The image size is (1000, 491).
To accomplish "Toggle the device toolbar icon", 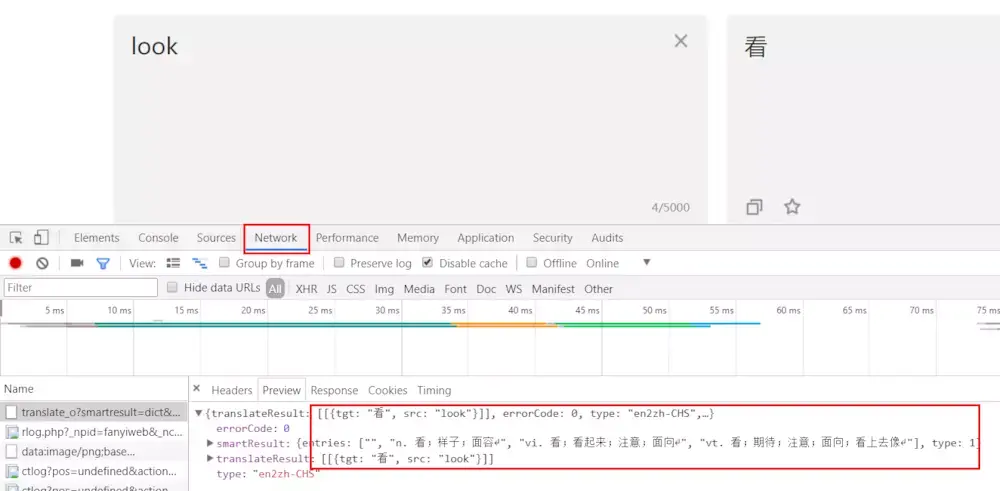I will [x=41, y=238].
